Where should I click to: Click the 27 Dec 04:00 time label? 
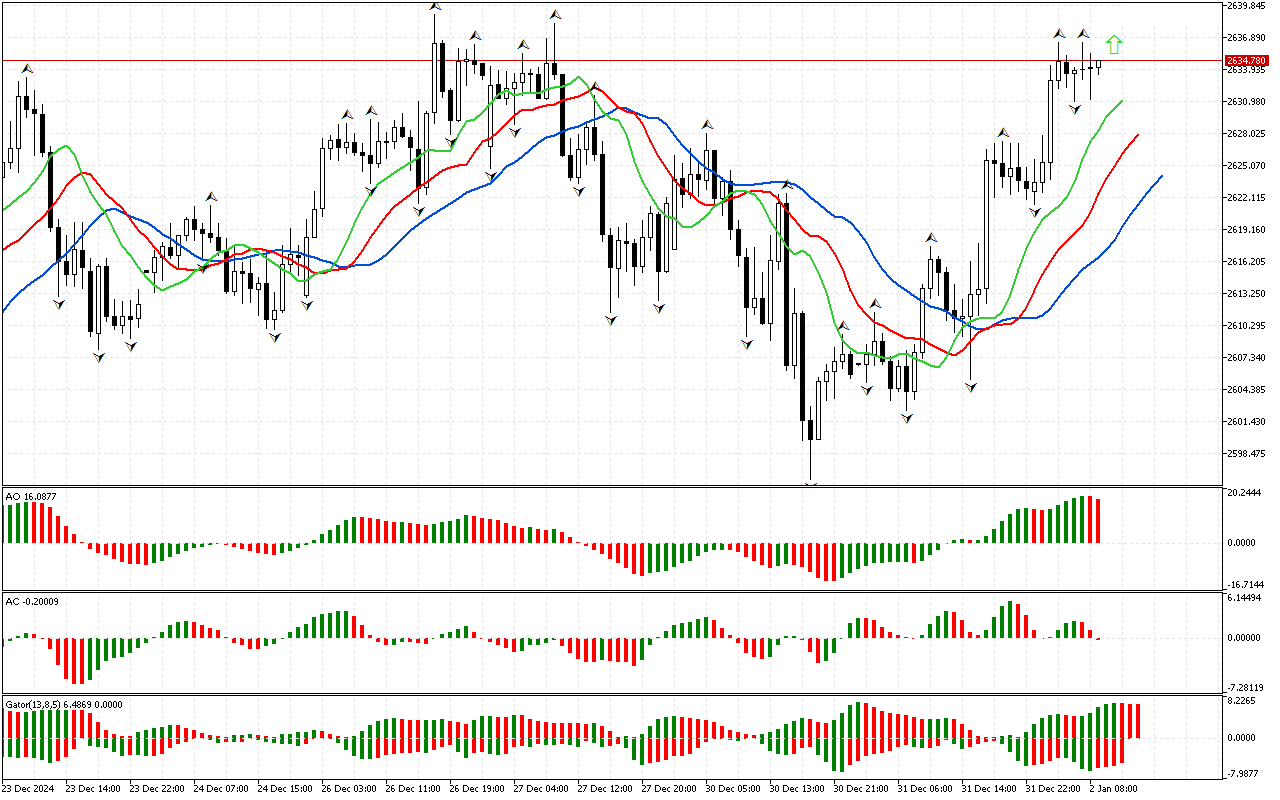point(542,789)
